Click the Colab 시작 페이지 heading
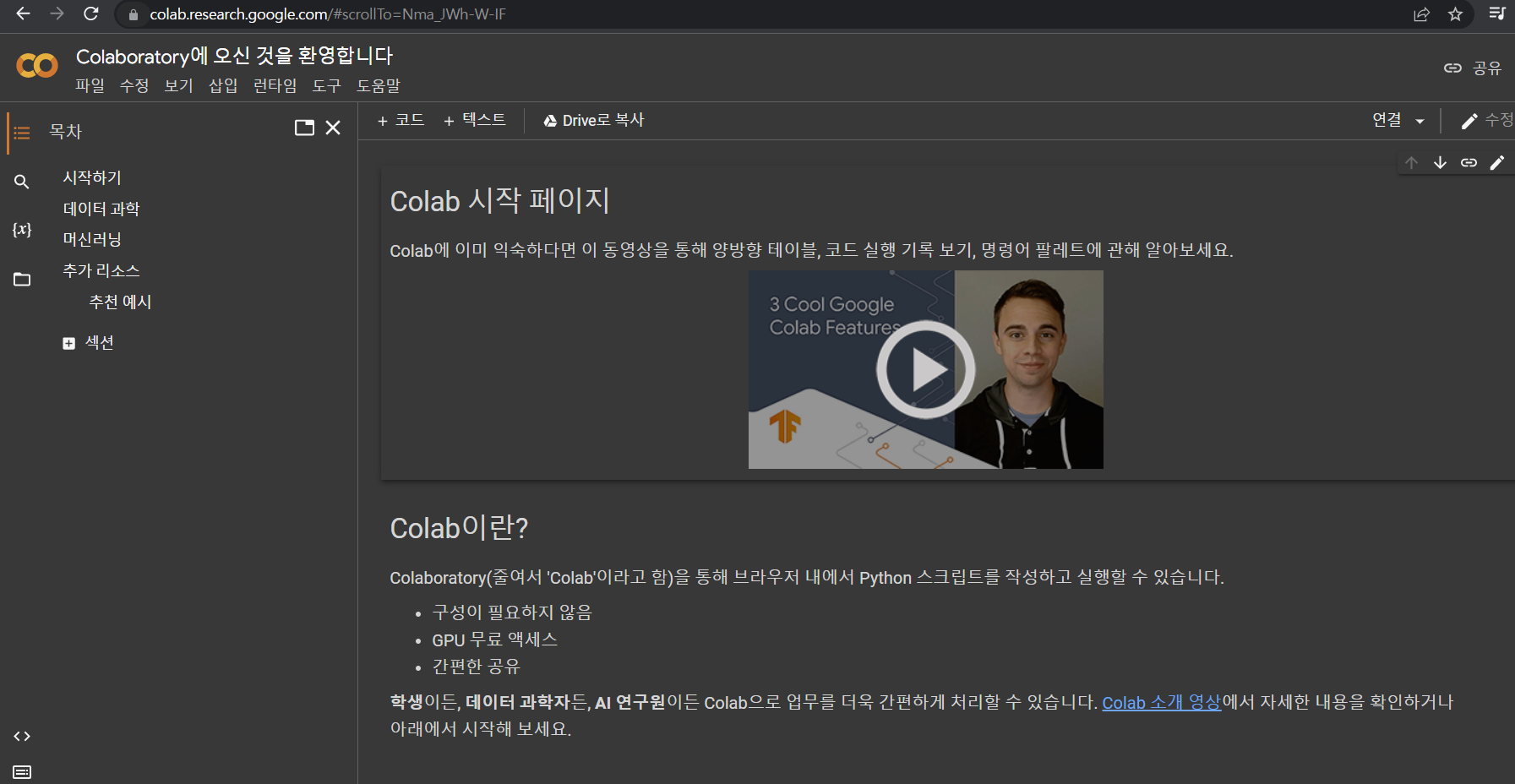The width and height of the screenshot is (1515, 784). pos(499,200)
